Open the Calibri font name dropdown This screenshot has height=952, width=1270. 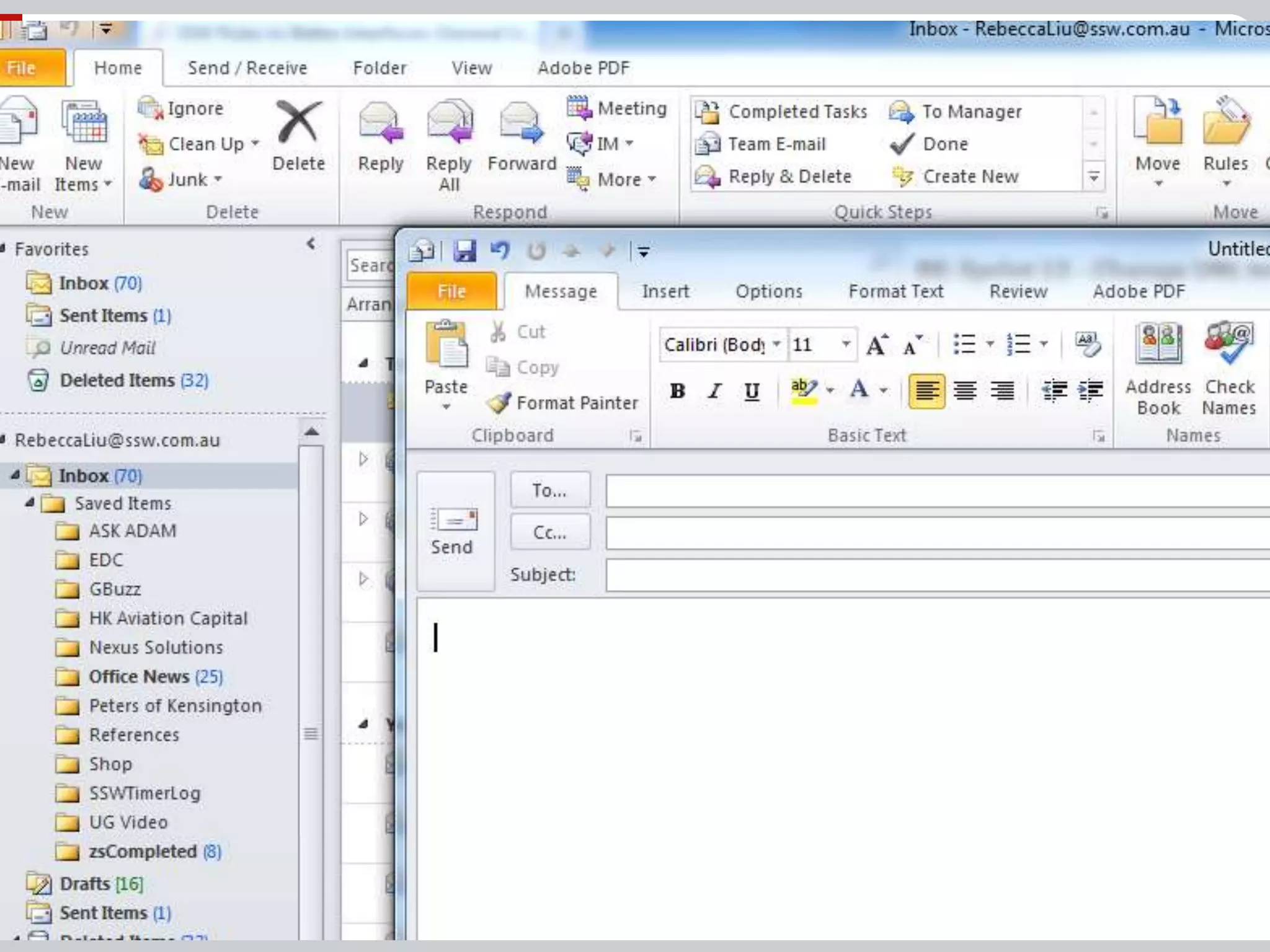click(x=776, y=344)
